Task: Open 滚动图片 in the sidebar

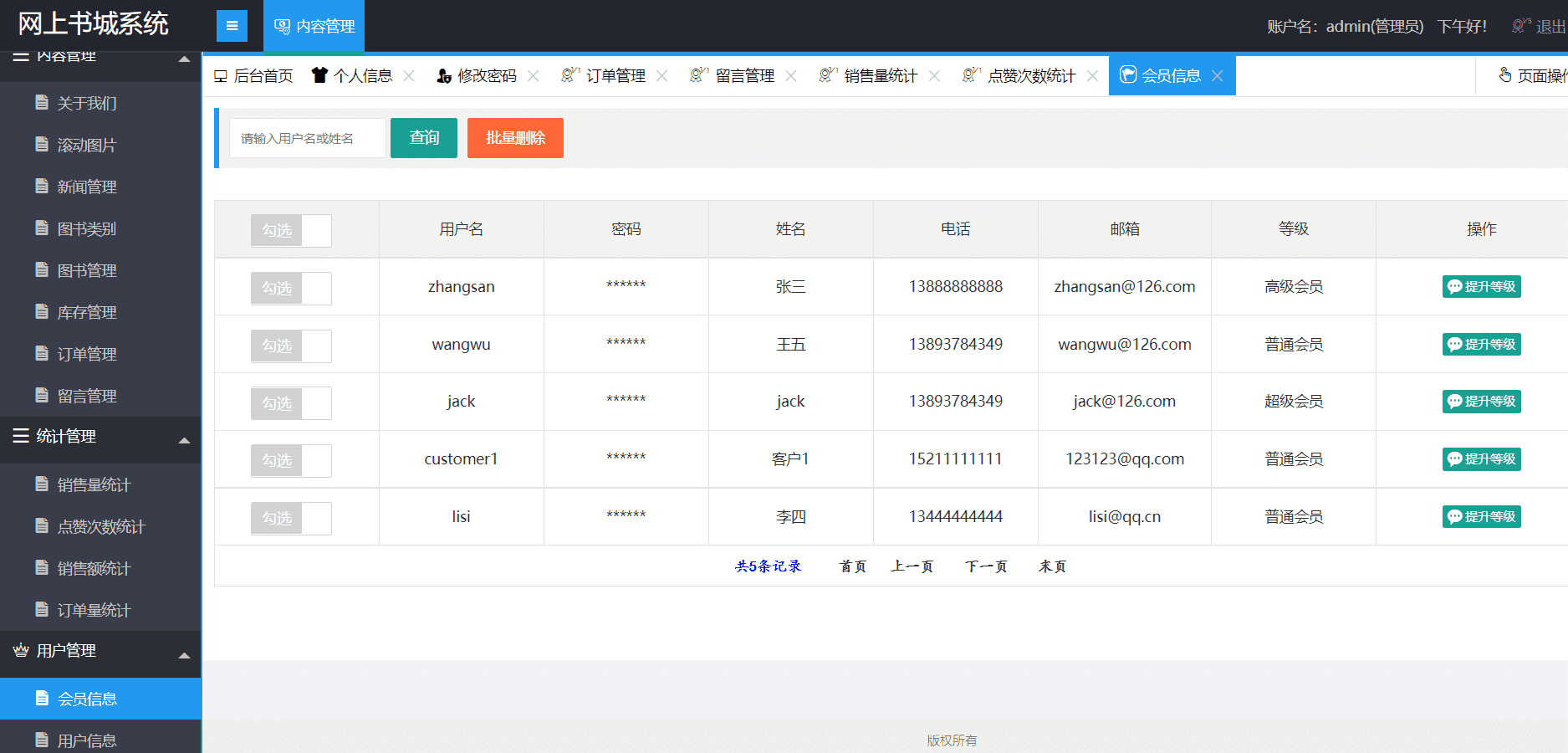Action: (x=100, y=145)
